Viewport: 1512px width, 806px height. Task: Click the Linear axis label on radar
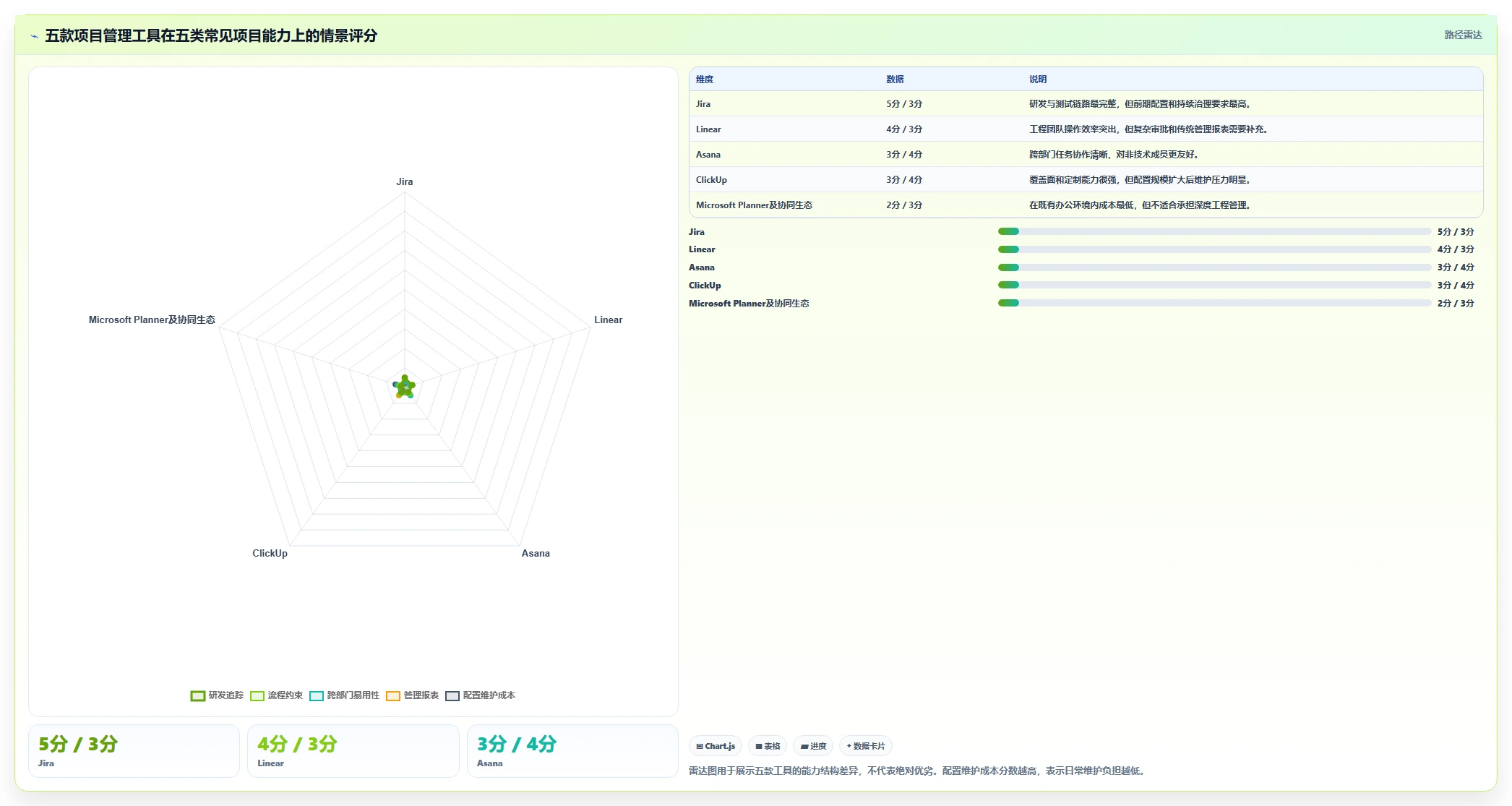pos(608,320)
